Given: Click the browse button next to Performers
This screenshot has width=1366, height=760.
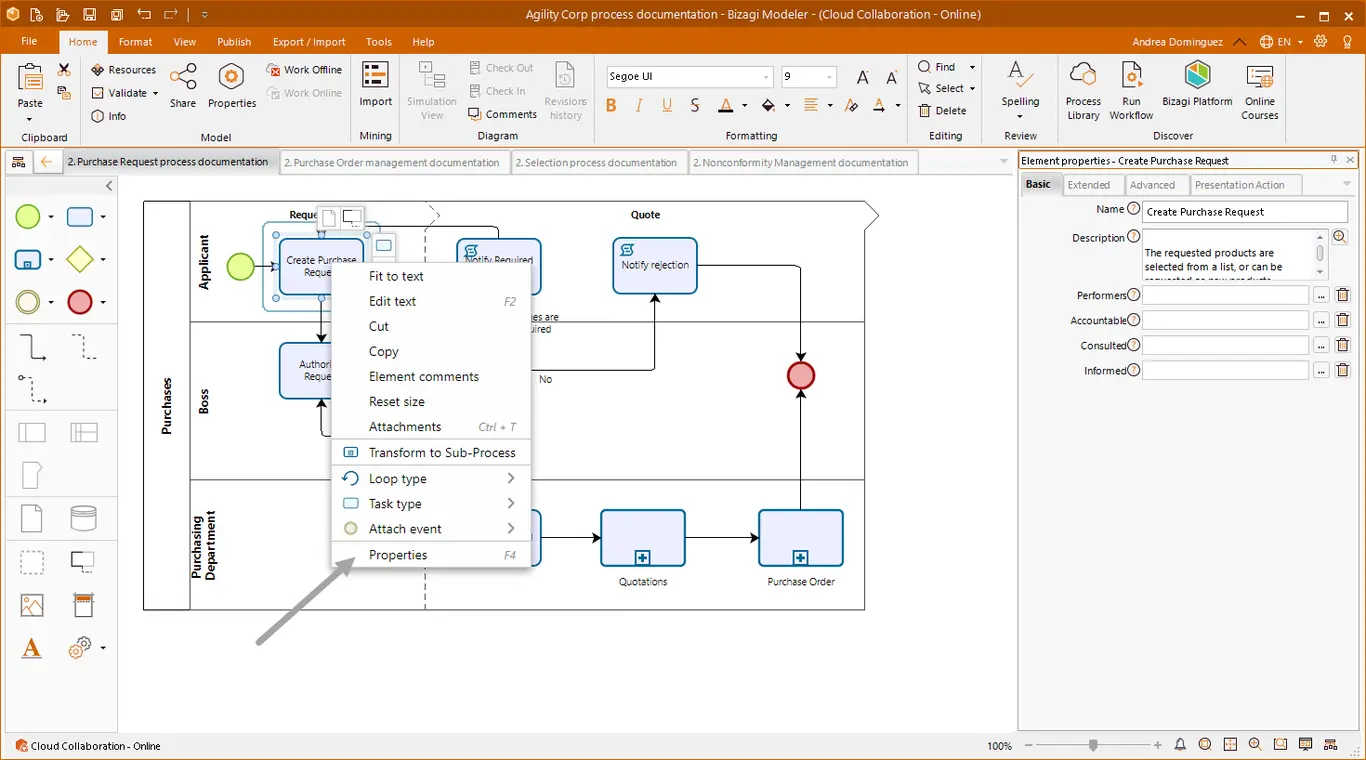Looking at the screenshot, I should (x=1321, y=296).
